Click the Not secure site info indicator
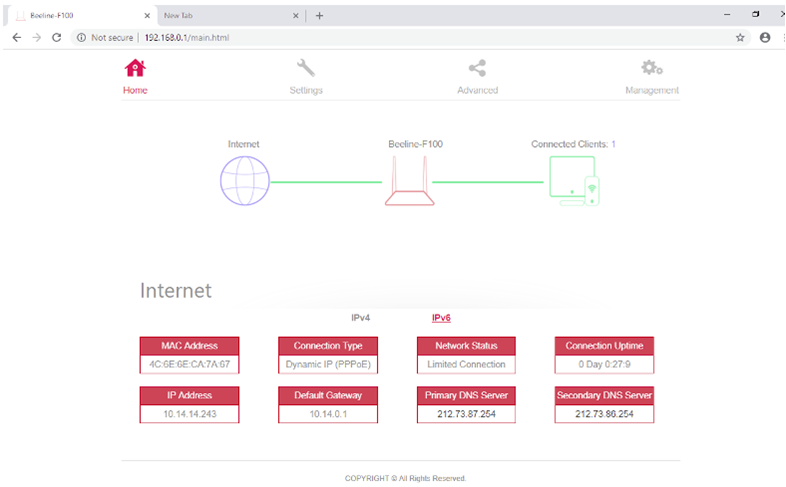The height and width of the screenshot is (487, 786). click(106, 37)
